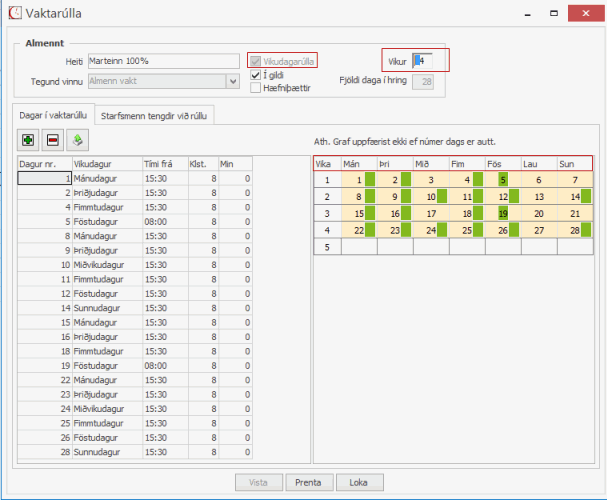Click into the Vikur weeks field
The image size is (607, 500).
pos(422,61)
